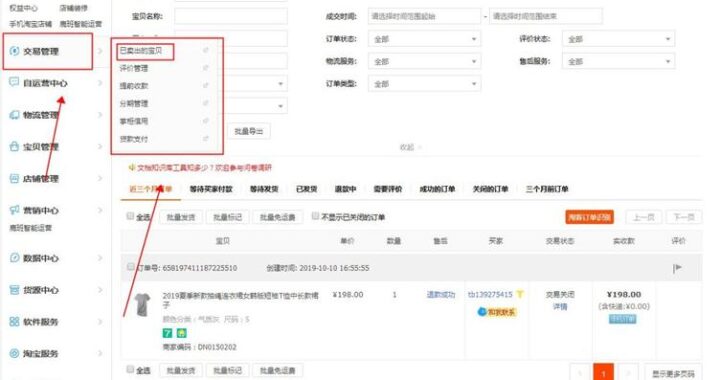Click external-link icon beside 分期管理

click(x=206, y=103)
